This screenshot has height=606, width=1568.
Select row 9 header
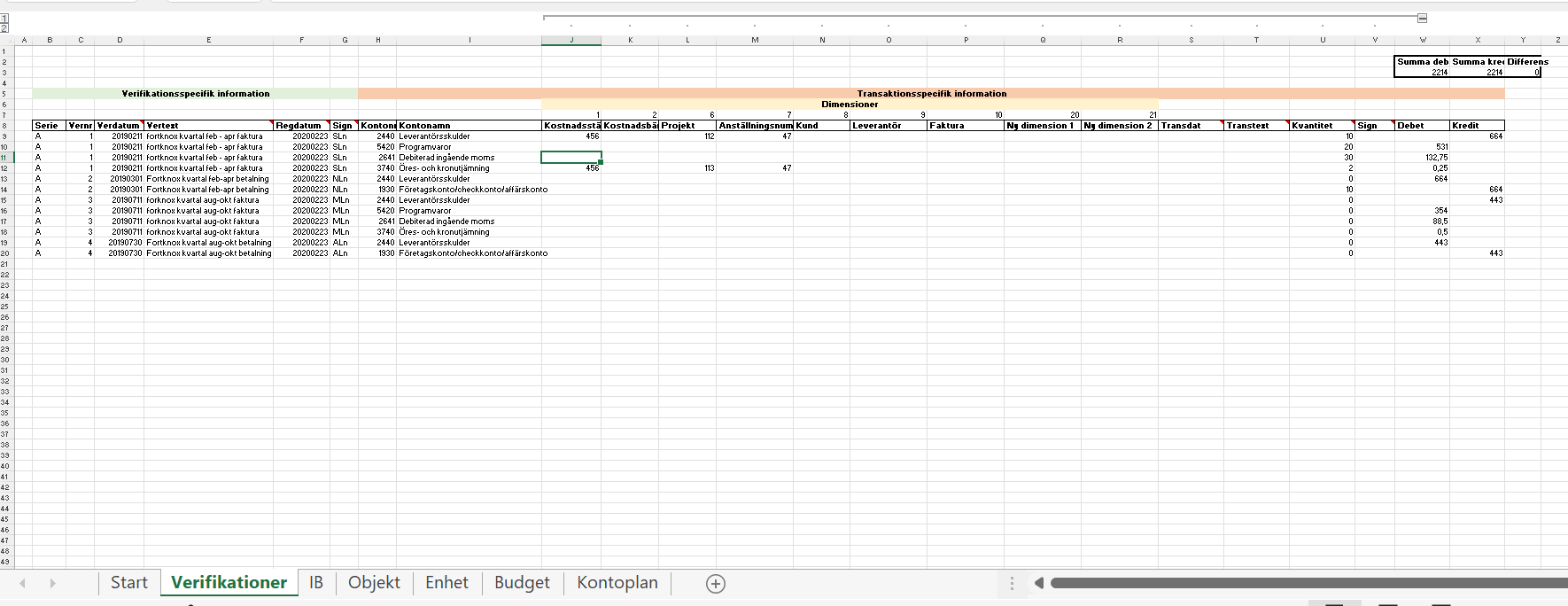(4, 136)
